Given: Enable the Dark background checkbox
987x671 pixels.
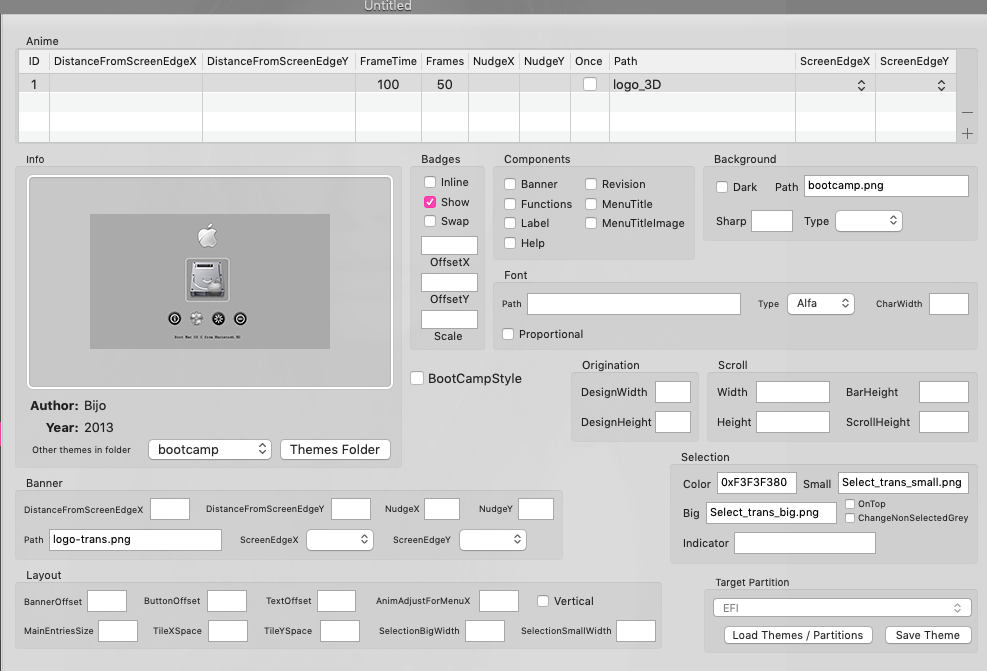Looking at the screenshot, I should coord(722,187).
